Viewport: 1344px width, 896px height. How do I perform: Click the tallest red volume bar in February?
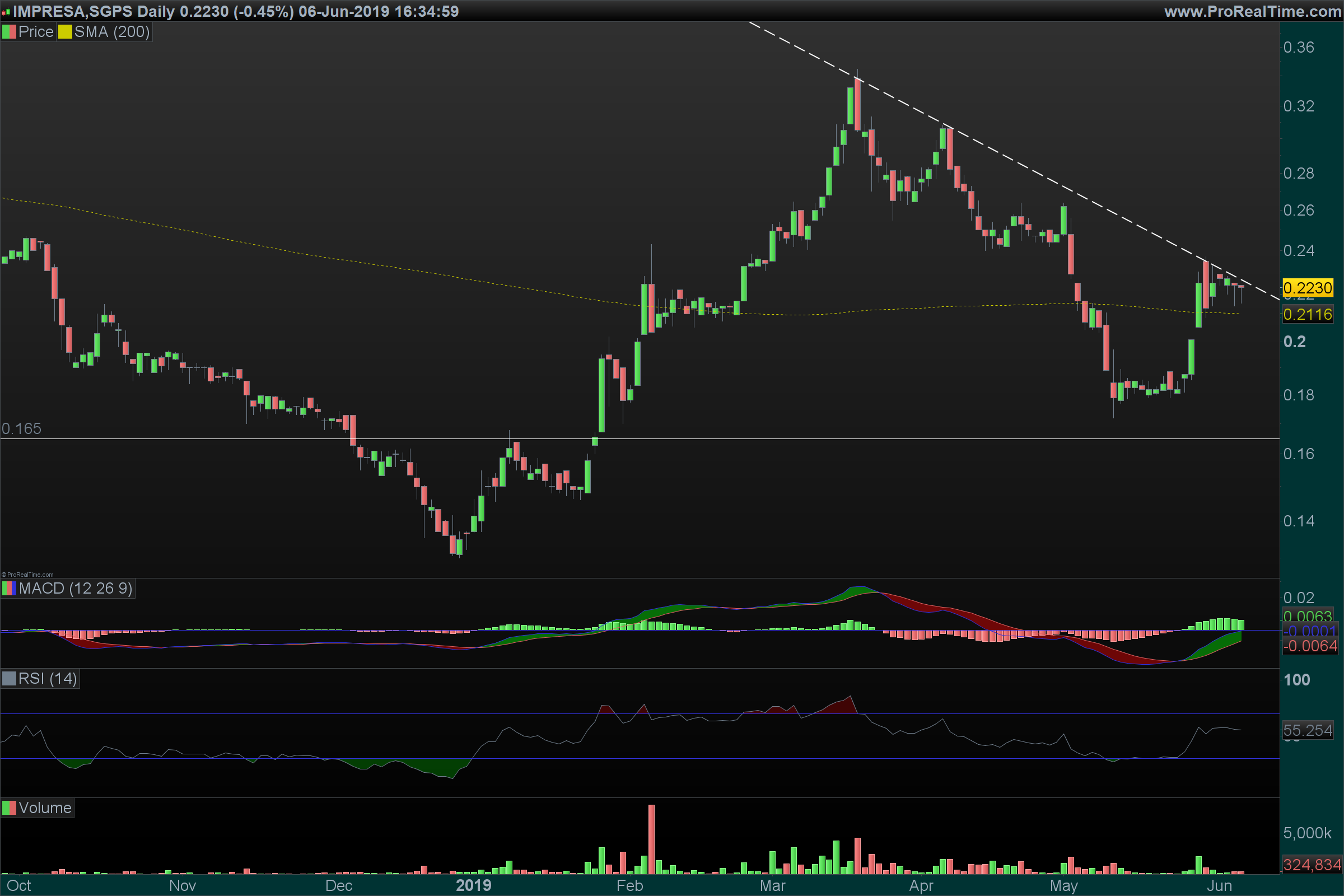point(651,839)
